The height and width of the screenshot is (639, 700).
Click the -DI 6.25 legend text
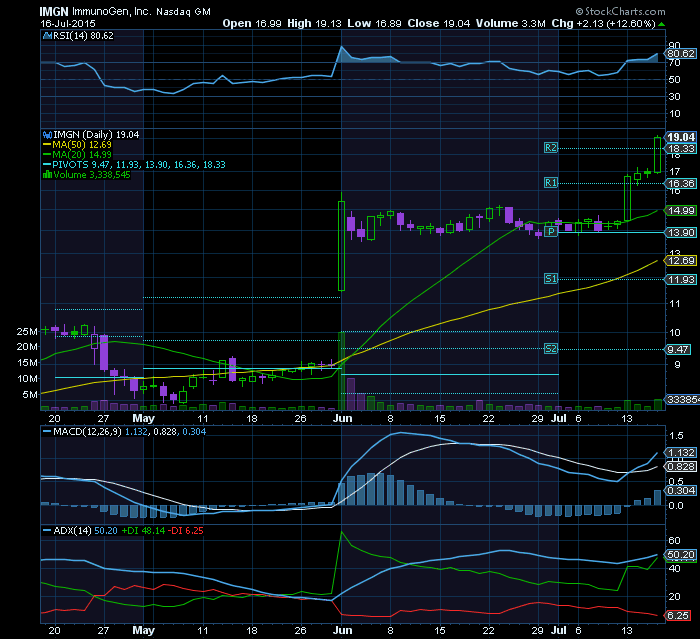(186, 530)
